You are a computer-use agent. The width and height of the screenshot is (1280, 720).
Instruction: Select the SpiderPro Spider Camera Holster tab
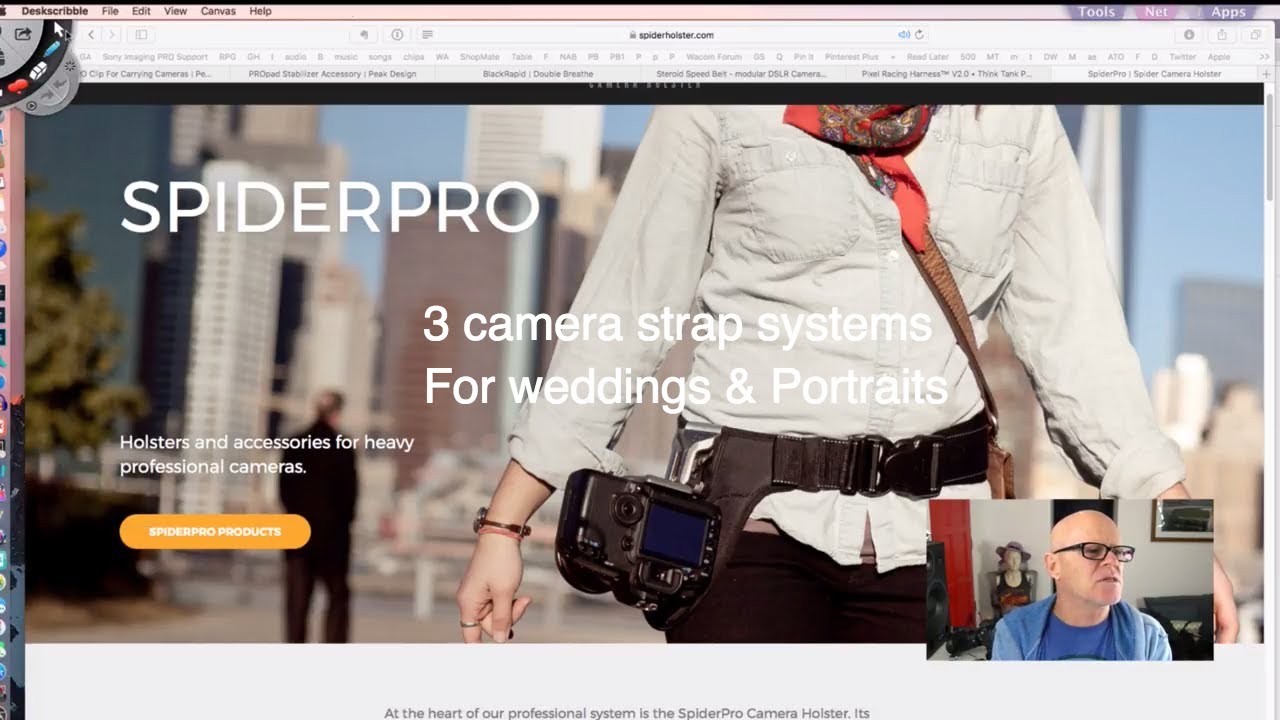pos(1154,74)
